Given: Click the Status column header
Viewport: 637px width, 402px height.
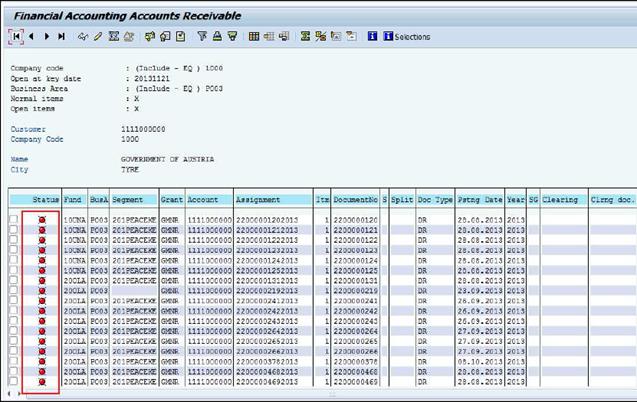Looking at the screenshot, I should pyautogui.click(x=43, y=200).
